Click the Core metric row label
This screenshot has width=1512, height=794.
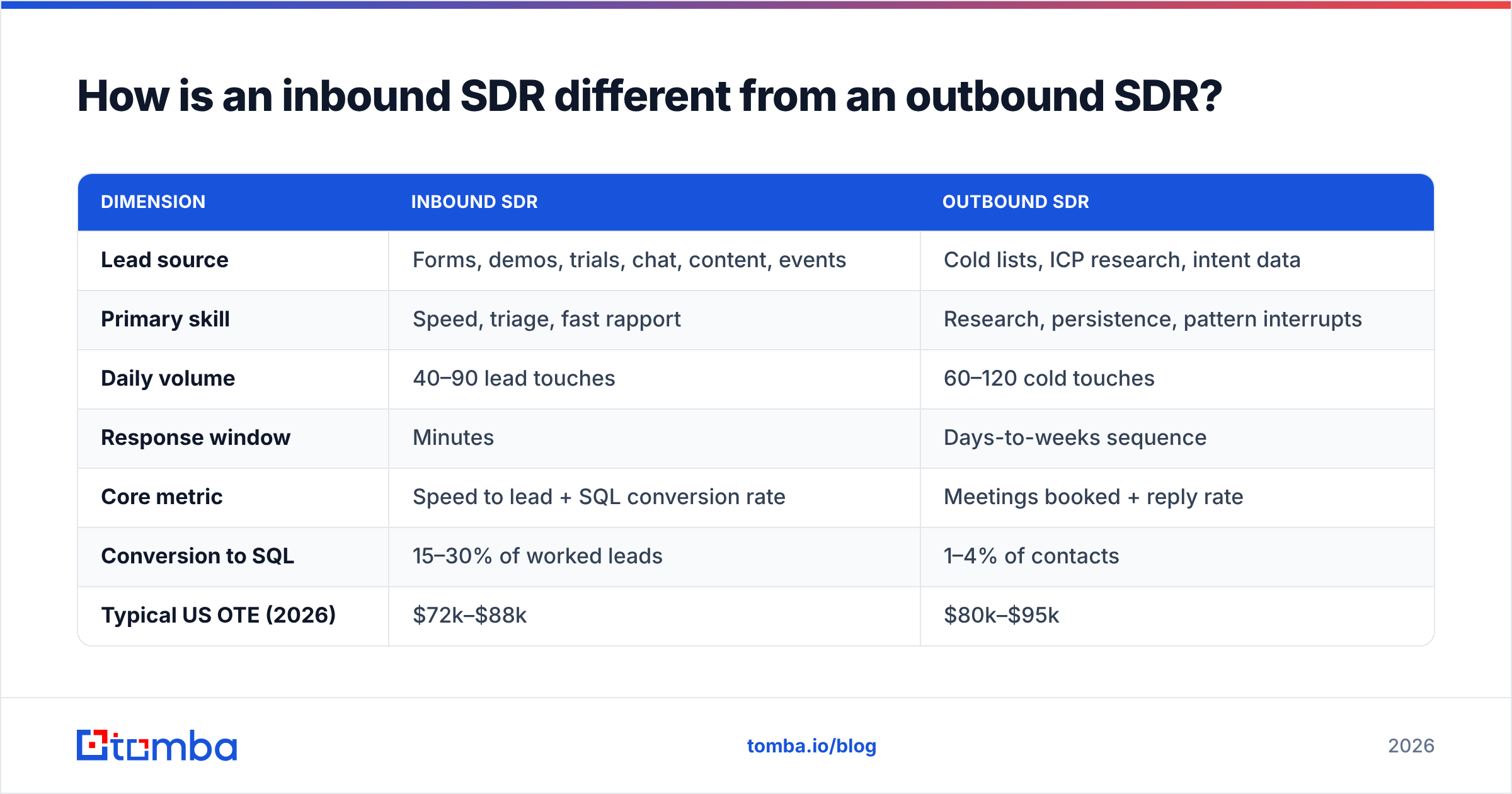point(162,497)
